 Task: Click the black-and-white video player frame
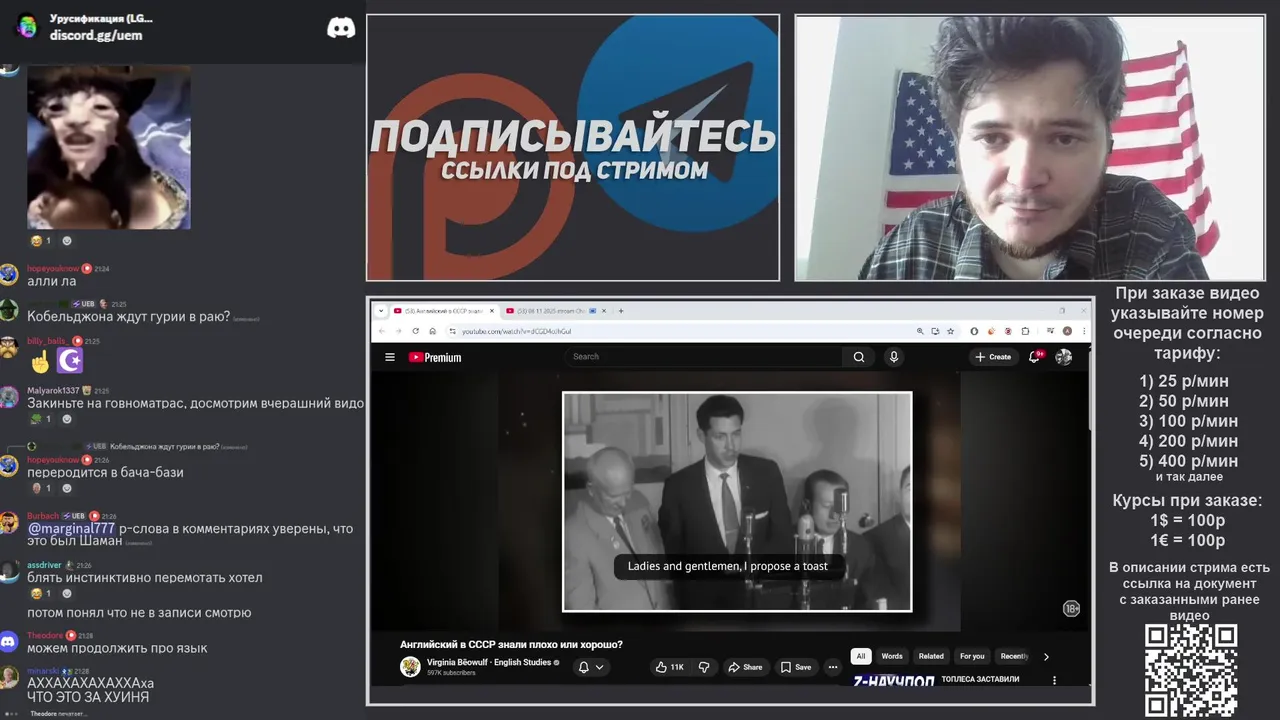click(x=737, y=501)
